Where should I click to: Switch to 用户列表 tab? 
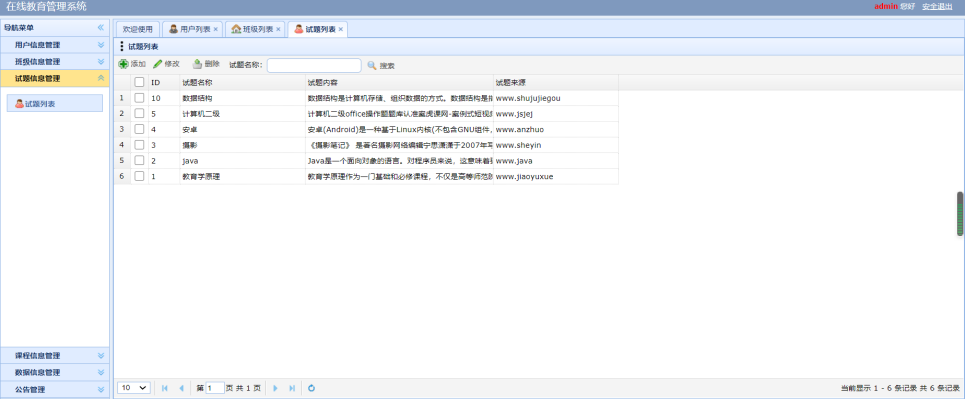tap(193, 29)
